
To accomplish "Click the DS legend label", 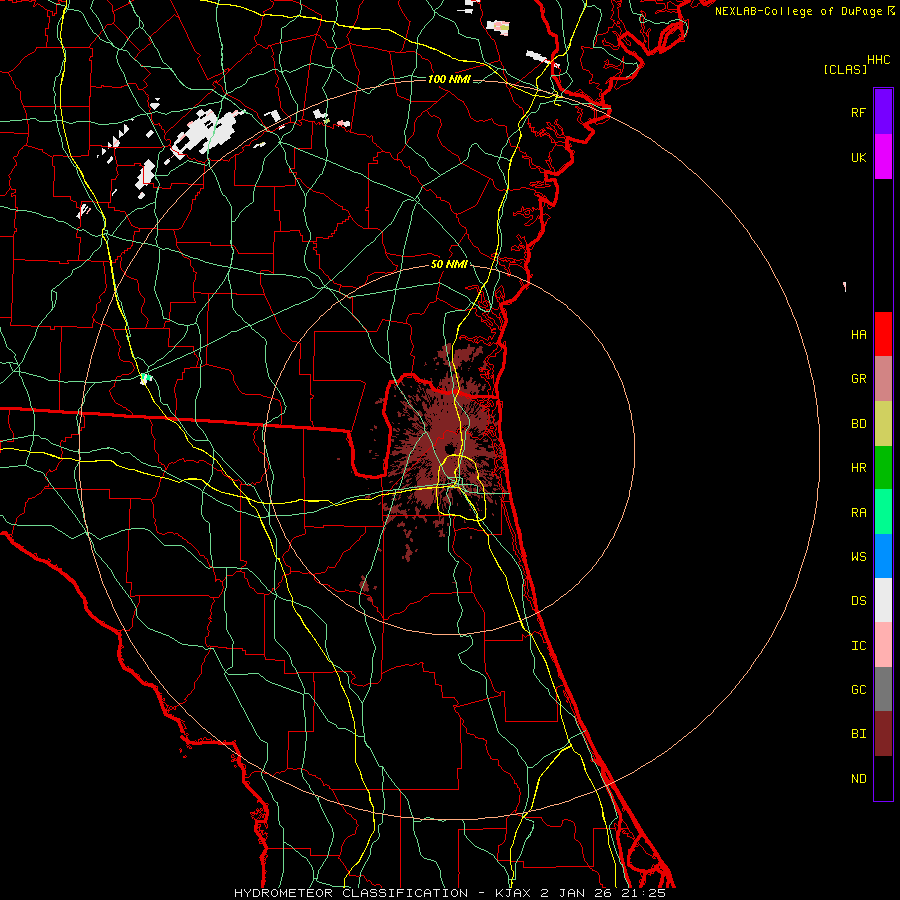I will click(859, 601).
